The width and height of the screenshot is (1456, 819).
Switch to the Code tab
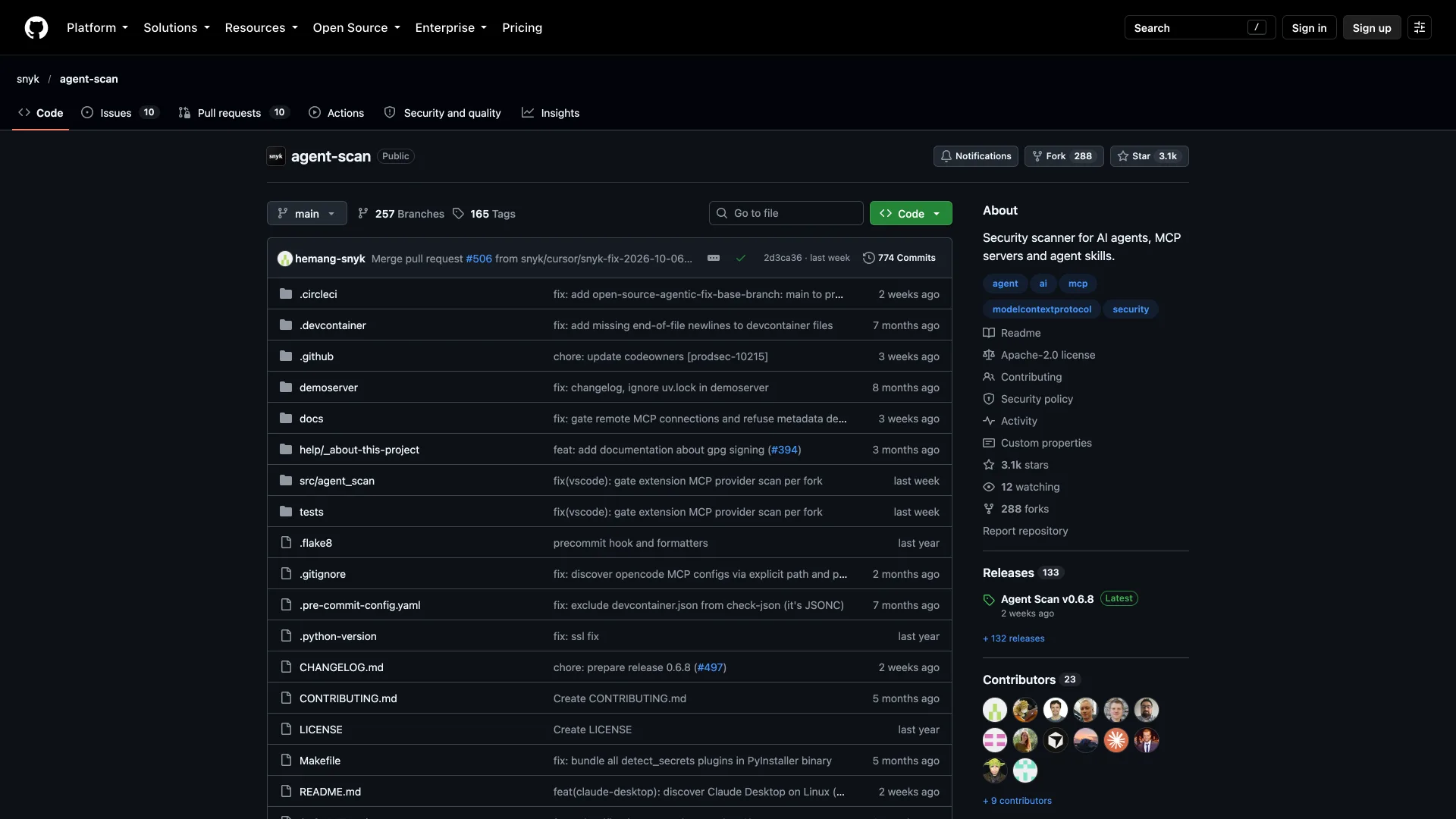coord(40,113)
